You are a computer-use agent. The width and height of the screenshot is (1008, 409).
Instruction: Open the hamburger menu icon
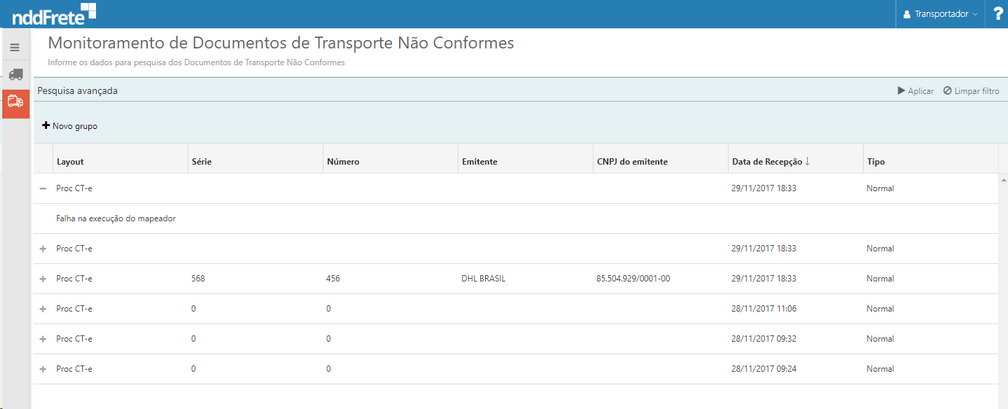tap(15, 47)
